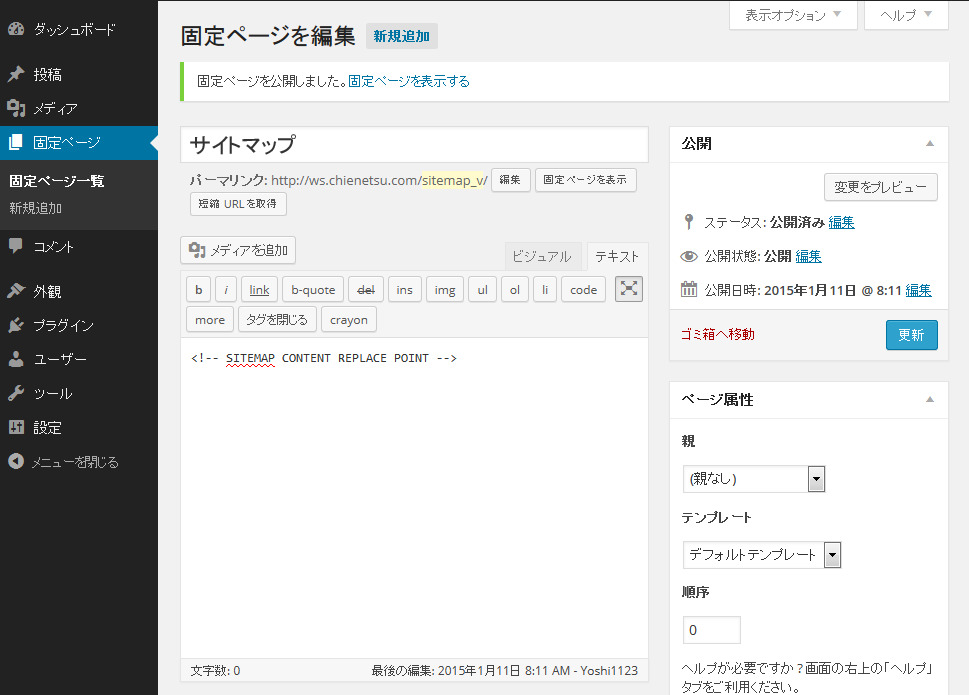The image size is (969, 695).
Task: Click the サイトマップ title field
Action: (x=414, y=145)
